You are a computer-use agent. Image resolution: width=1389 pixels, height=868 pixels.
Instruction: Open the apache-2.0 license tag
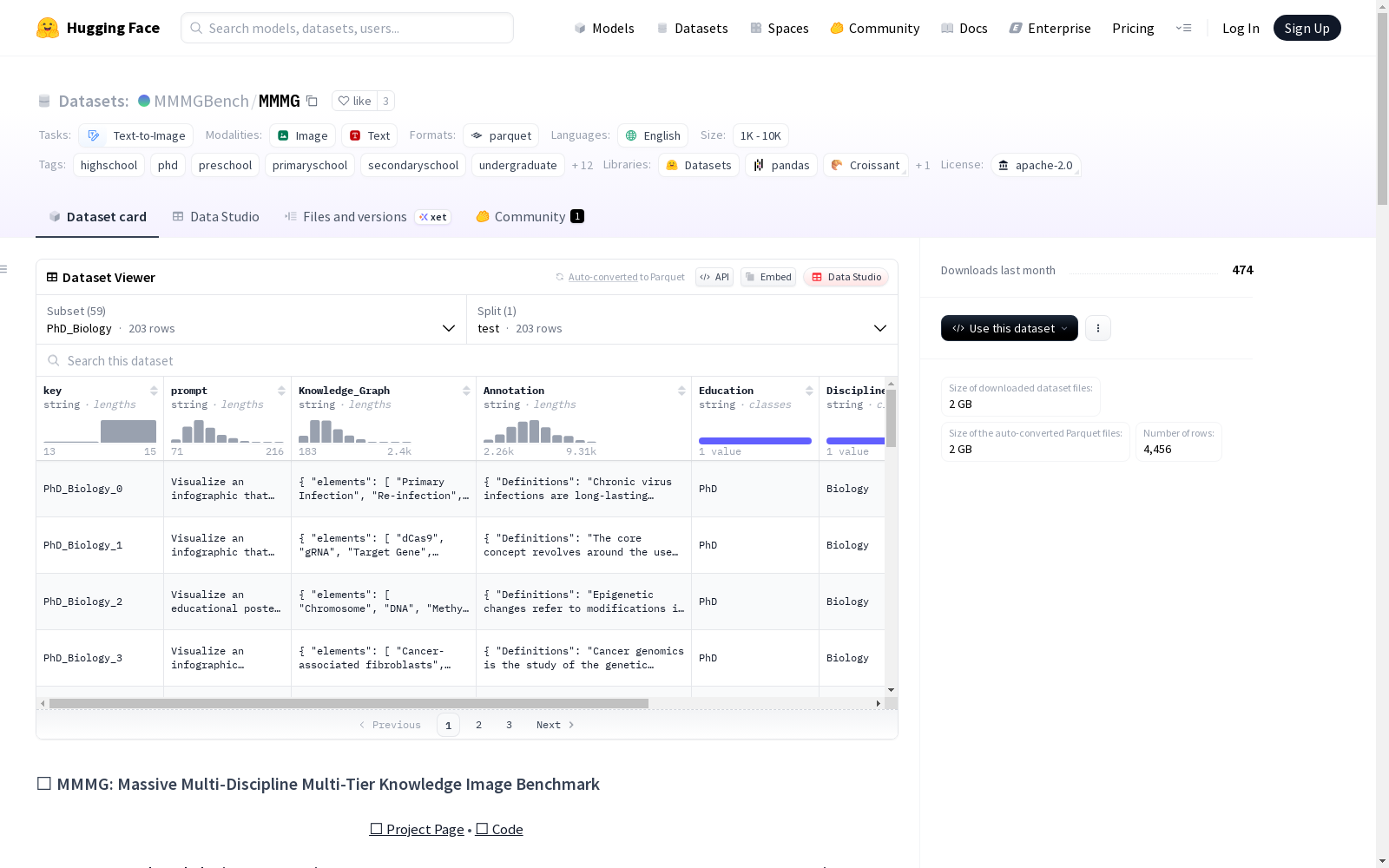tap(1036, 165)
